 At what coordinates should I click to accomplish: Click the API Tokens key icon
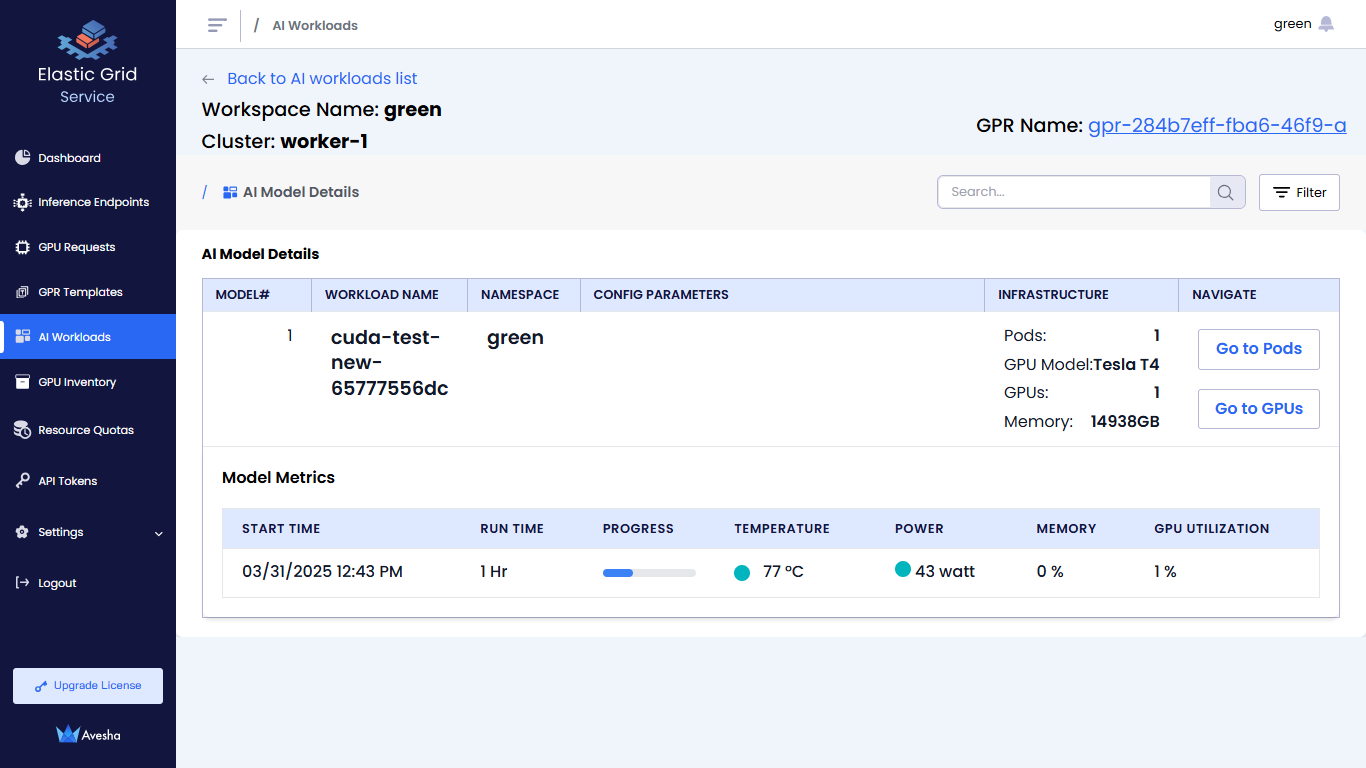(22, 481)
